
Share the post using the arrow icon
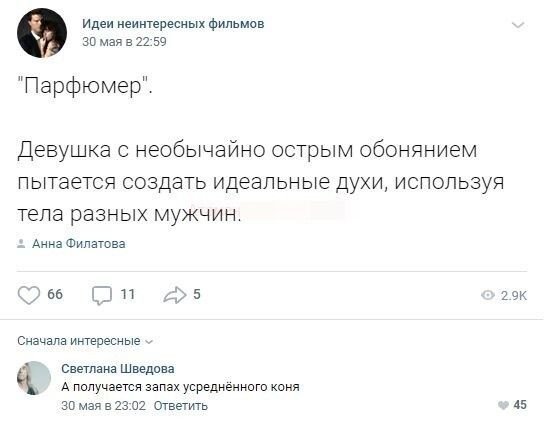click(x=175, y=295)
